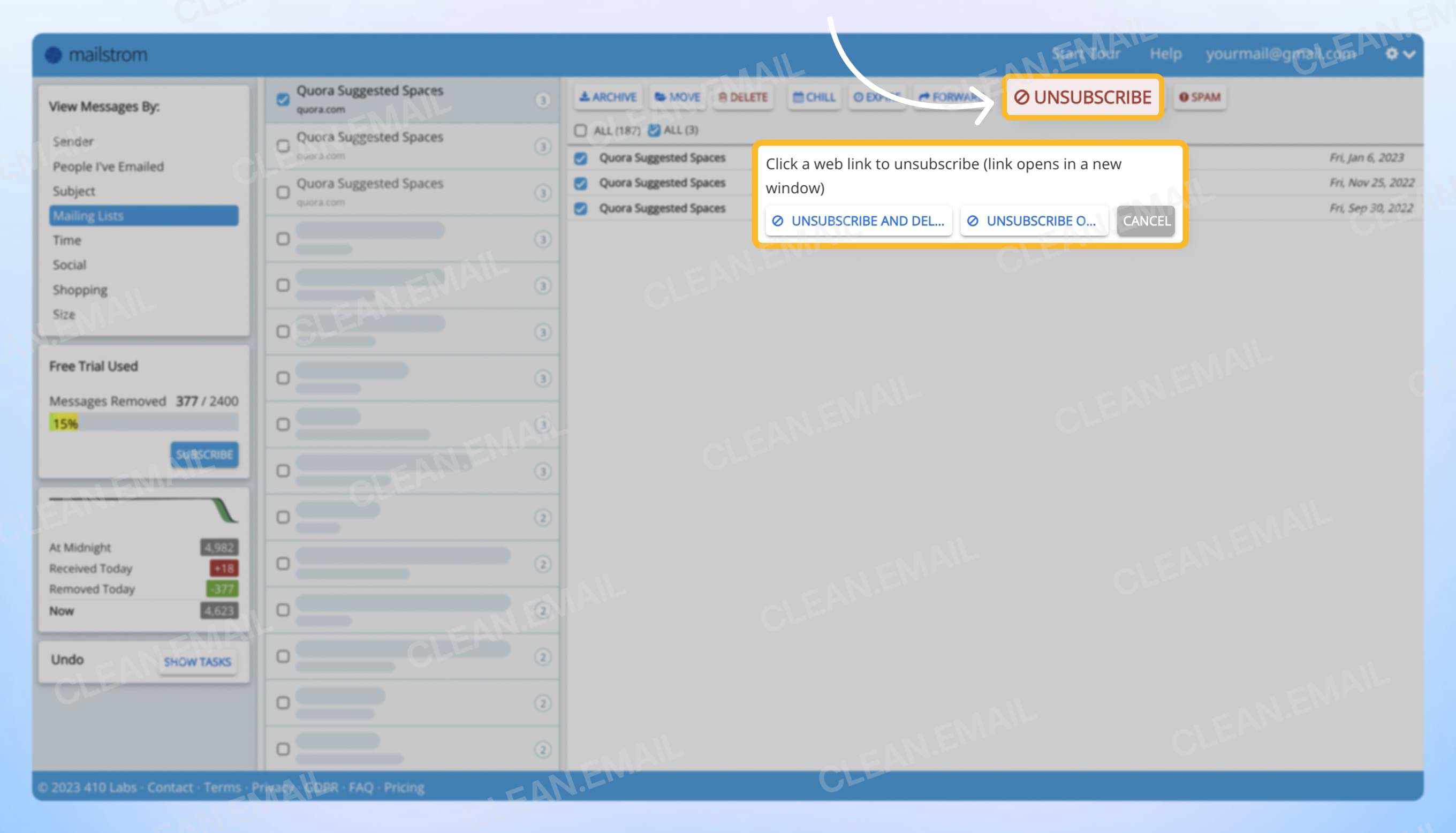Viewport: 1456px width, 833px height.
Task: Select the Archive action icon
Action: (x=584, y=97)
